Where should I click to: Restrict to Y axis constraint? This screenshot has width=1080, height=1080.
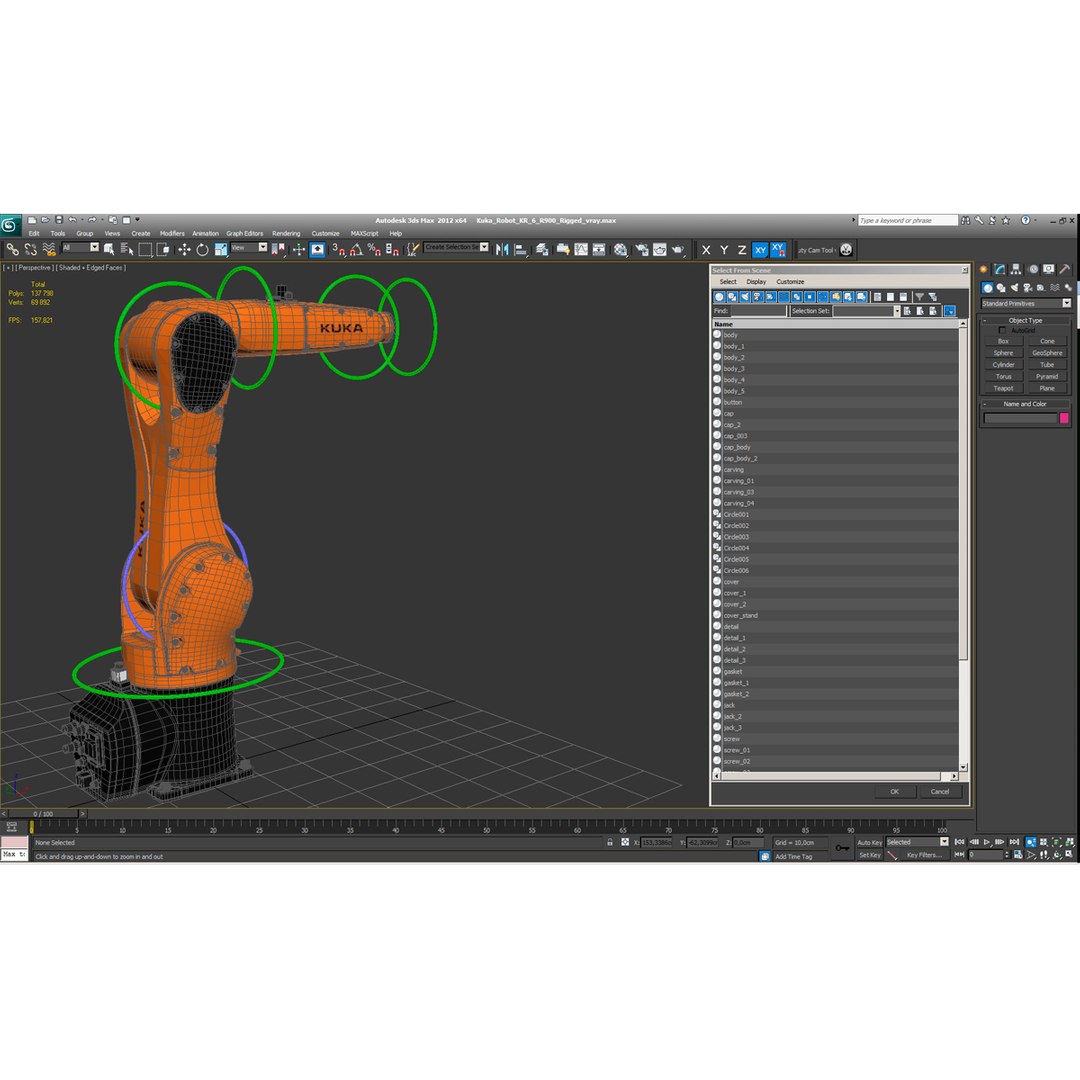pos(724,250)
